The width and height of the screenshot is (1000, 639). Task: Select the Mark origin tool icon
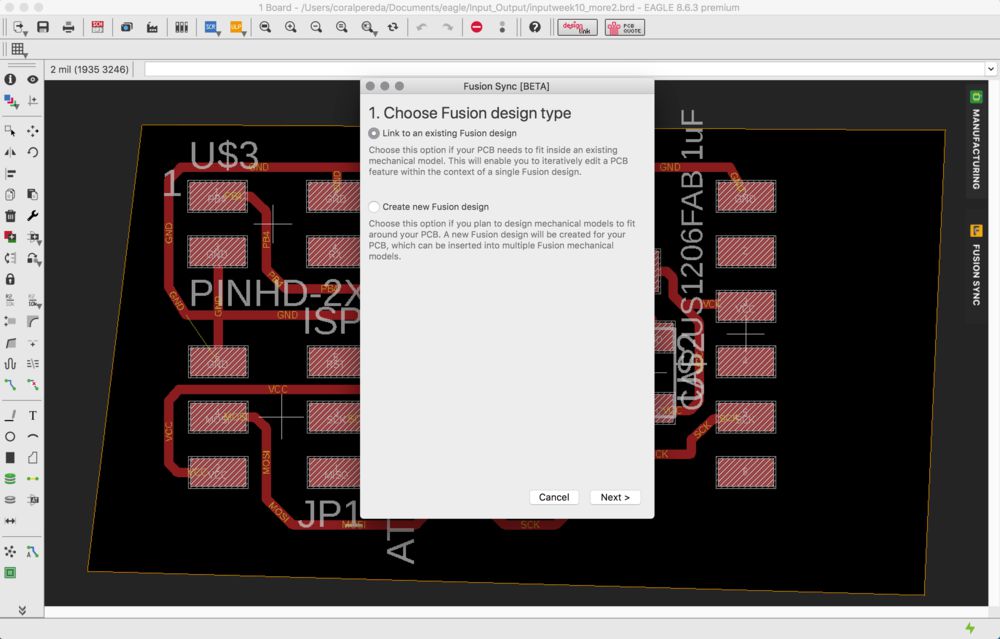[33, 101]
